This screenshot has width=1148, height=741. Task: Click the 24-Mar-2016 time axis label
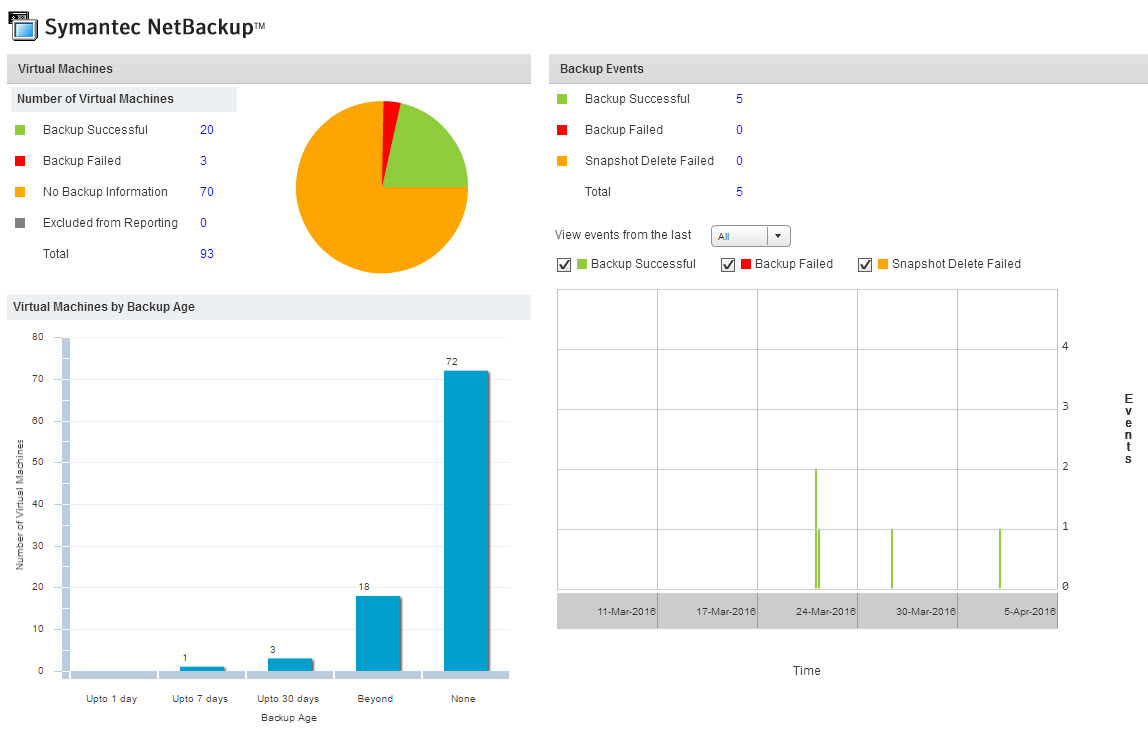[x=826, y=611]
